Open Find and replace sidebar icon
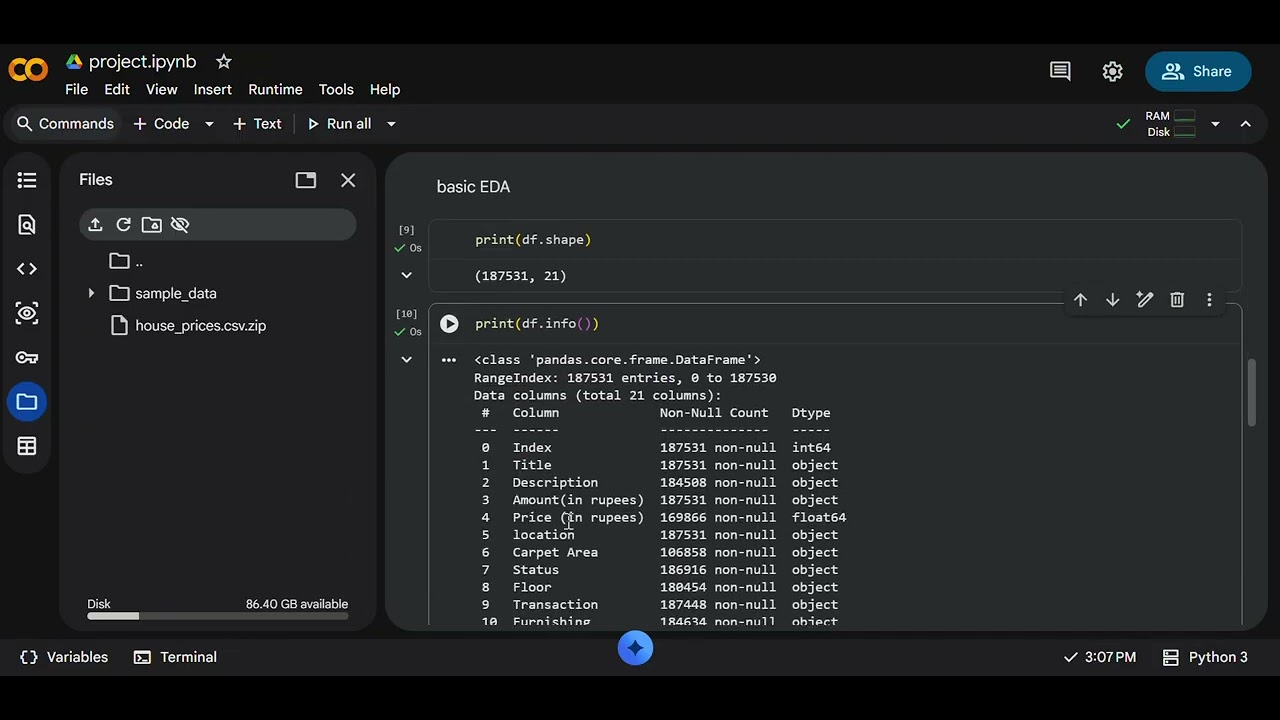This screenshot has height=720, width=1280. (27, 225)
